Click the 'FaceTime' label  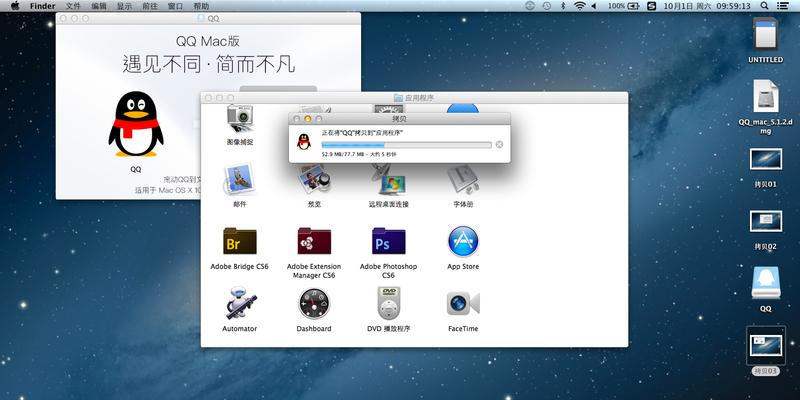pyautogui.click(x=463, y=329)
